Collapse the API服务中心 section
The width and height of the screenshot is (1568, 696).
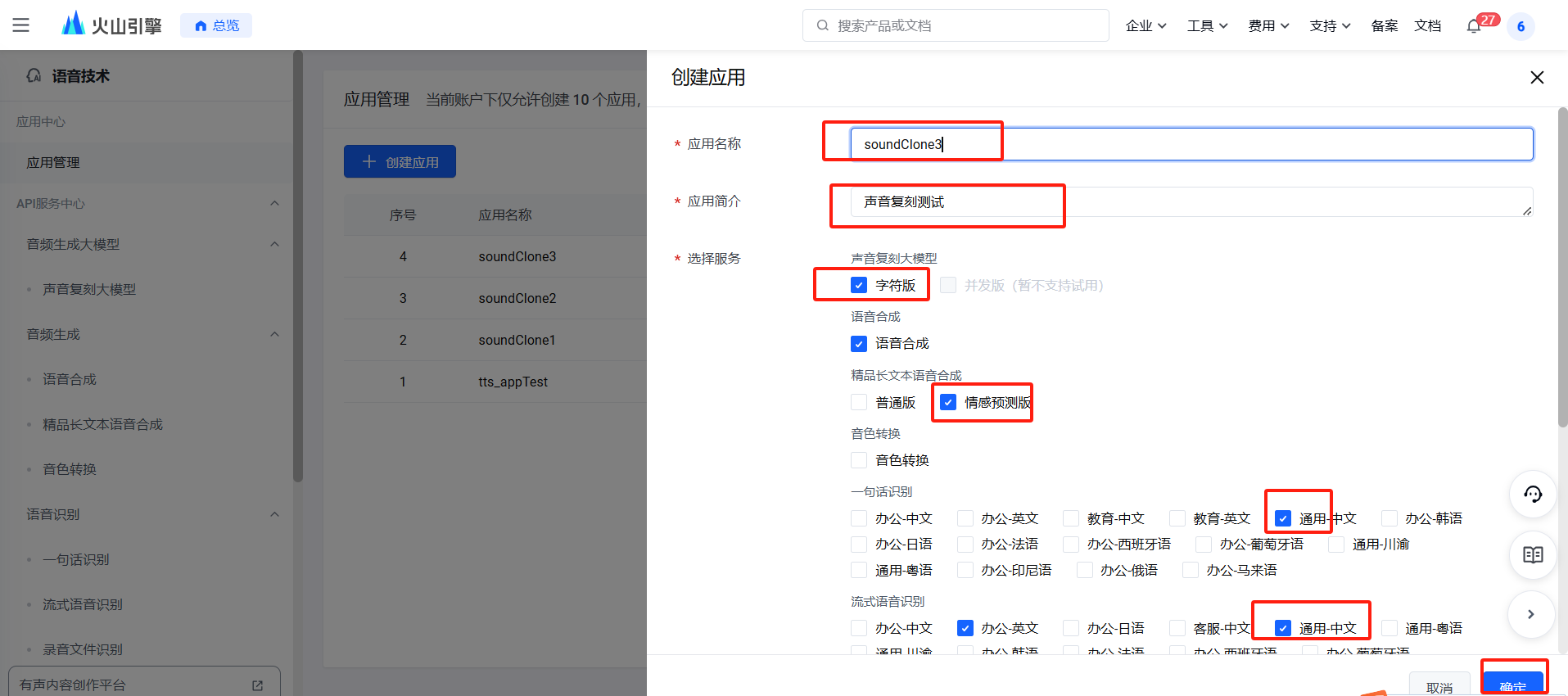tap(274, 203)
